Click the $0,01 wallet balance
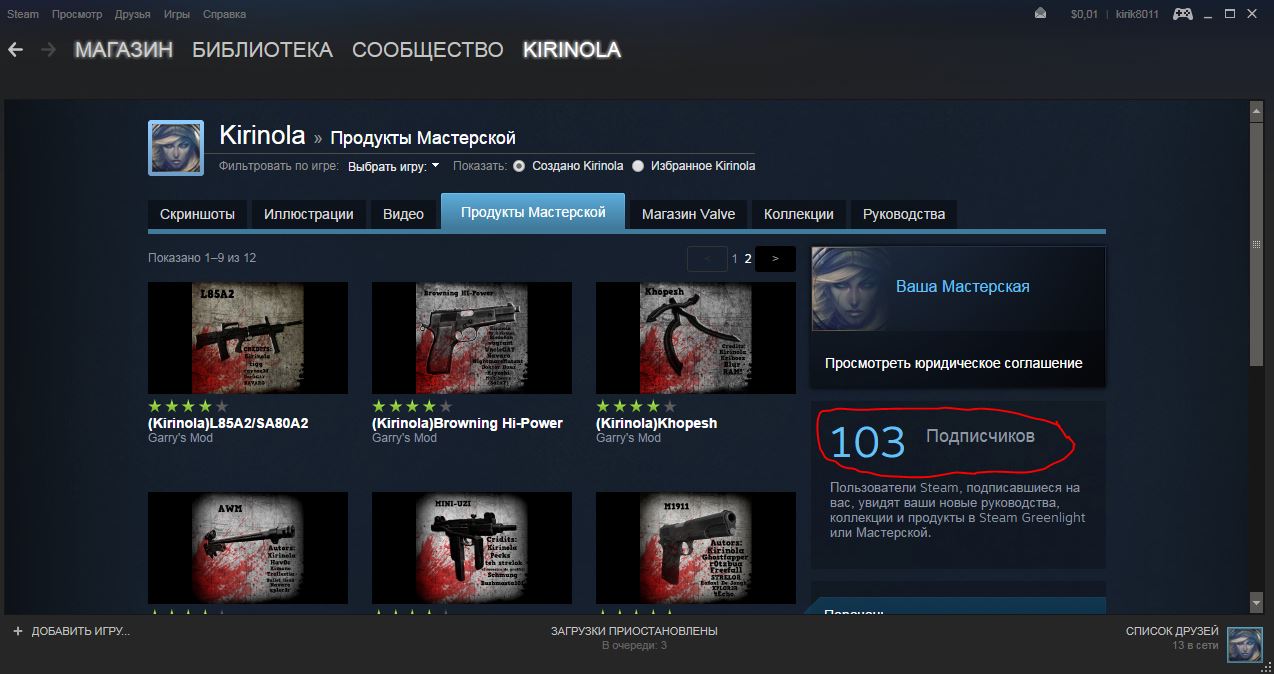Image resolution: width=1274 pixels, height=674 pixels. [1084, 14]
